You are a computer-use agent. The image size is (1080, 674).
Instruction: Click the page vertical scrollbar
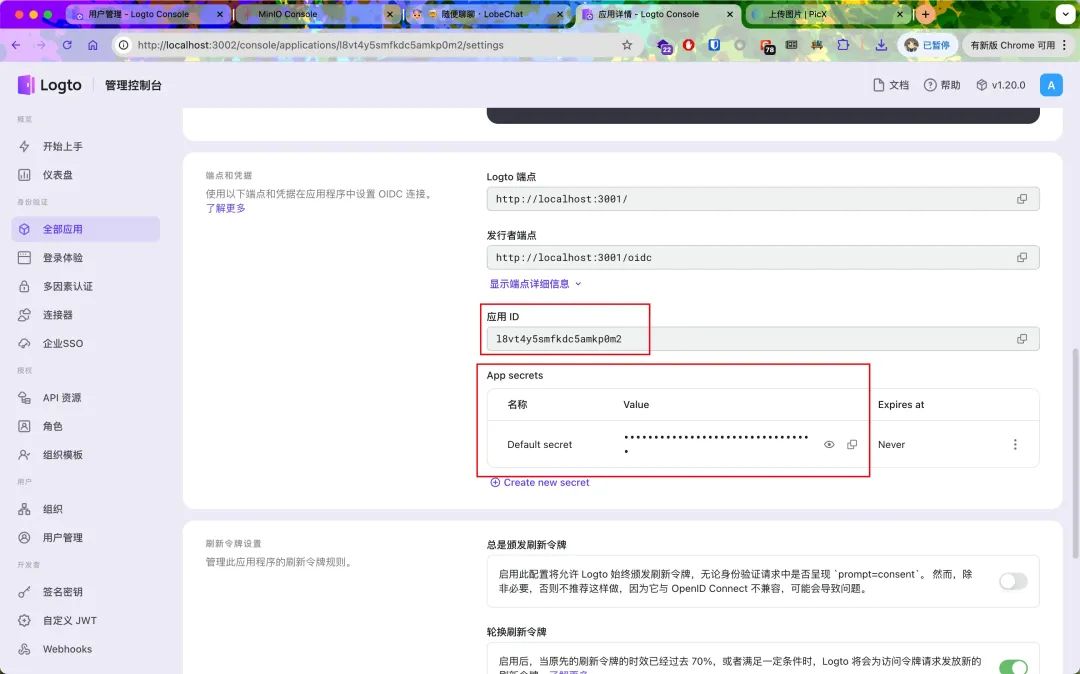pyautogui.click(x=1075, y=453)
